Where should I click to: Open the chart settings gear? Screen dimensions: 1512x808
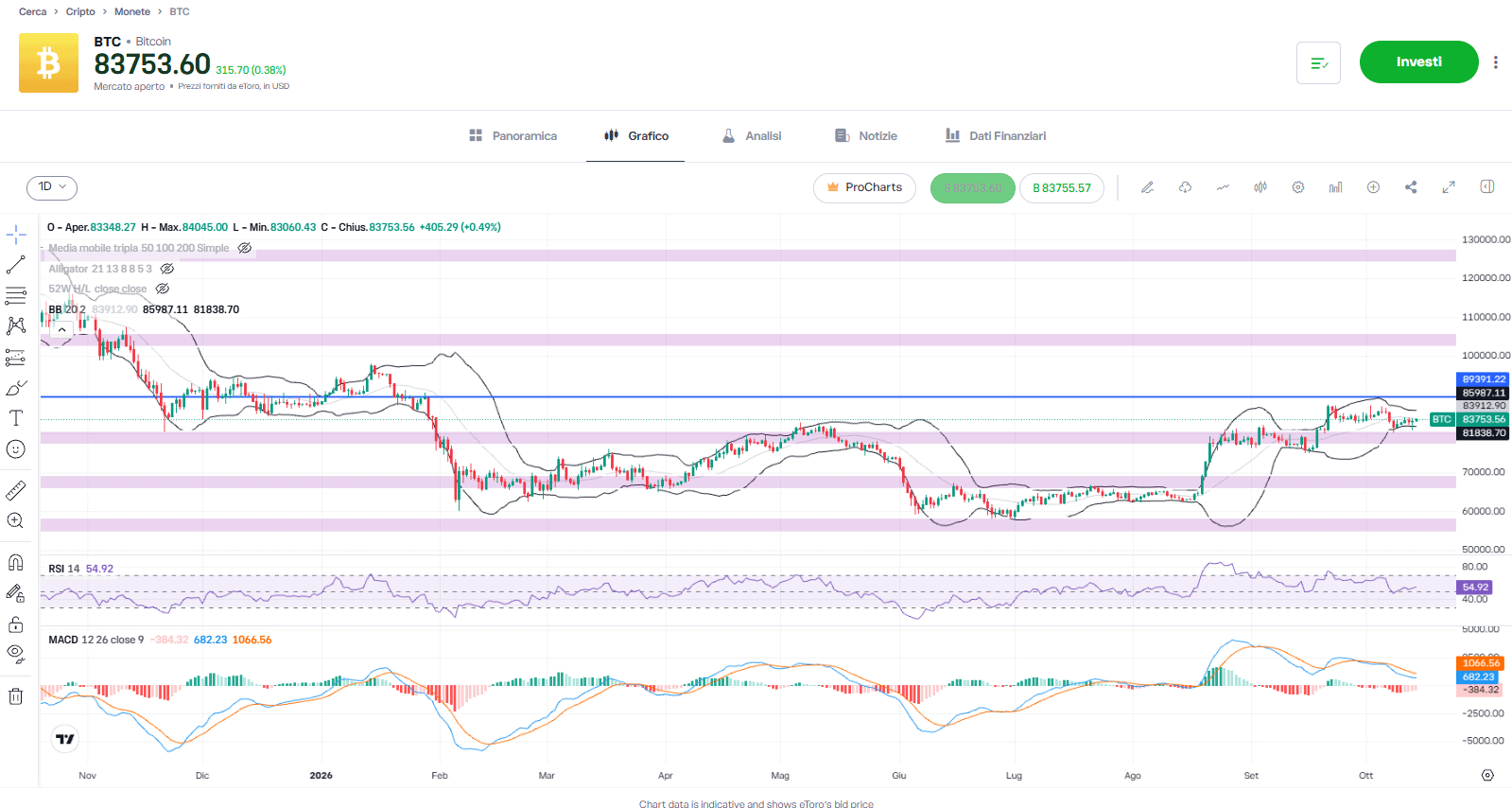pyautogui.click(x=1298, y=187)
